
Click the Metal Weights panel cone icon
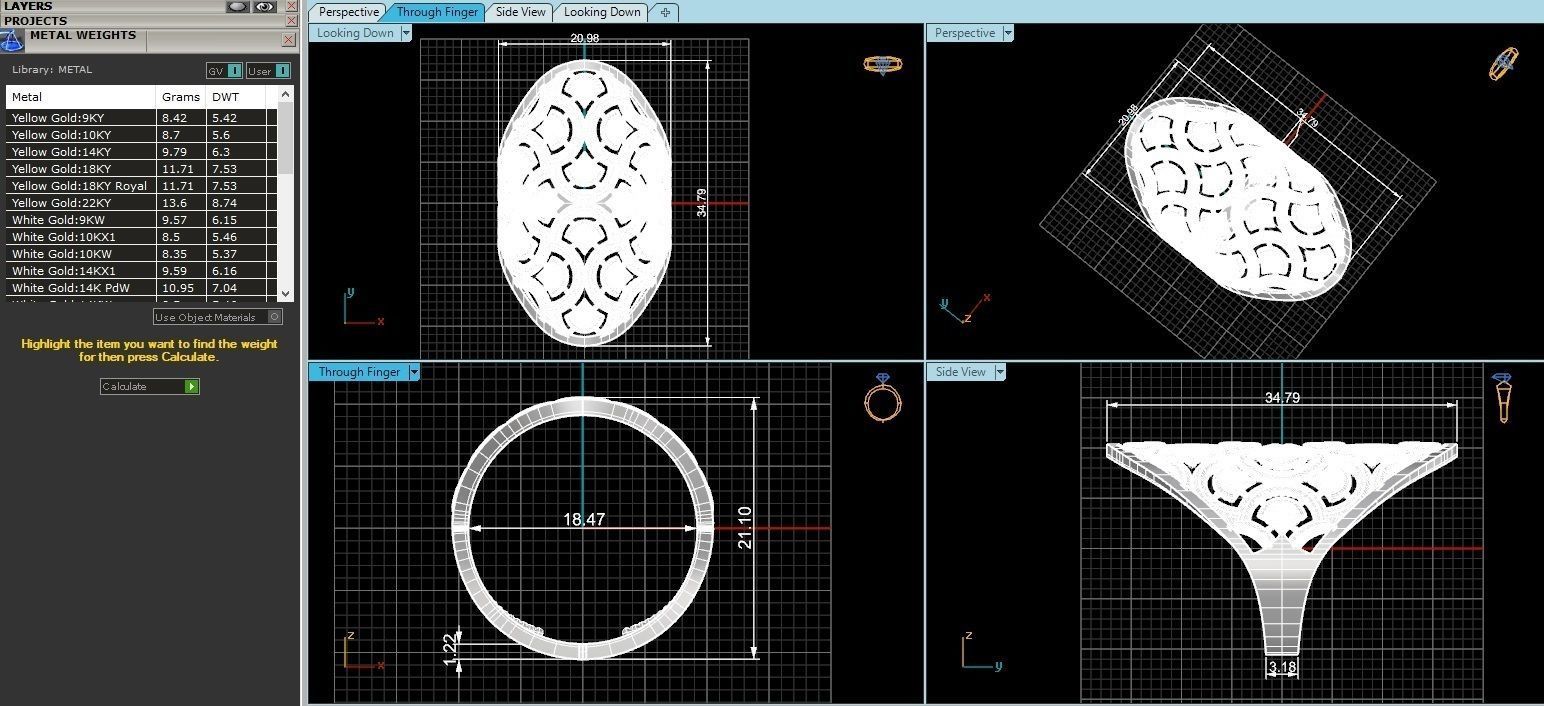click(x=11, y=41)
